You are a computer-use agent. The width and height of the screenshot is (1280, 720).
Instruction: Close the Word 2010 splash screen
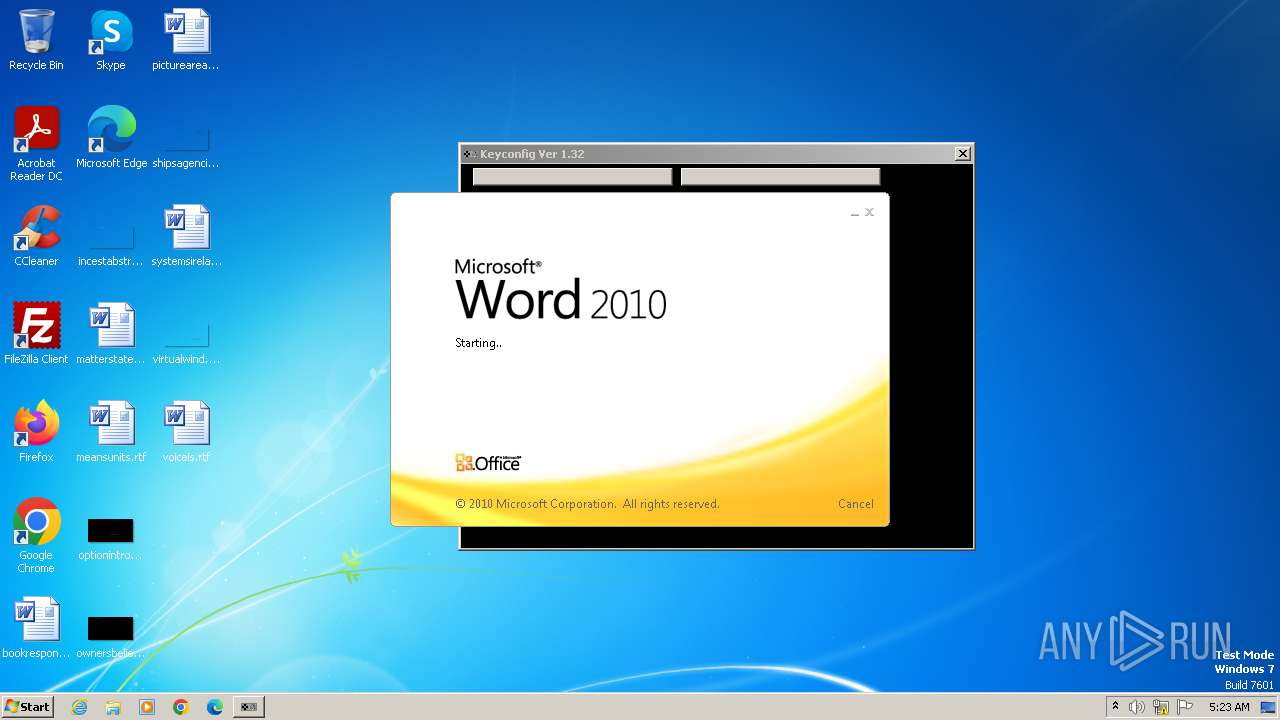pyautogui.click(x=869, y=212)
